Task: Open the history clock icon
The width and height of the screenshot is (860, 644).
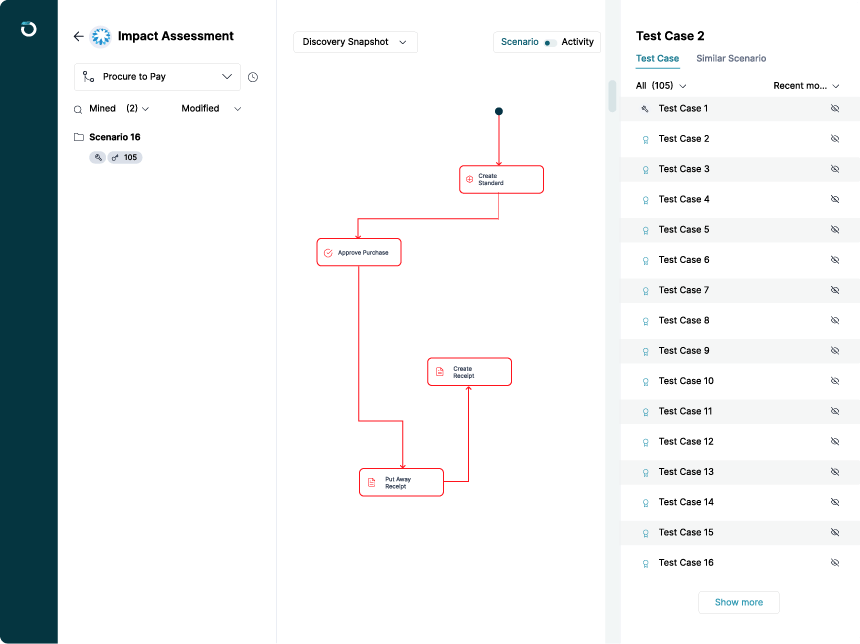Action: coord(253,77)
